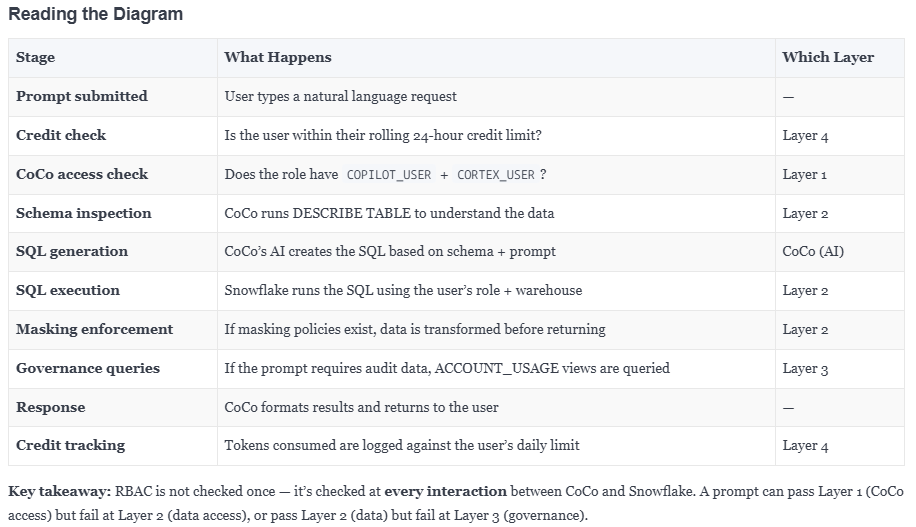
Task: Click the 'Governance queries' stage cell
Action: point(113,369)
